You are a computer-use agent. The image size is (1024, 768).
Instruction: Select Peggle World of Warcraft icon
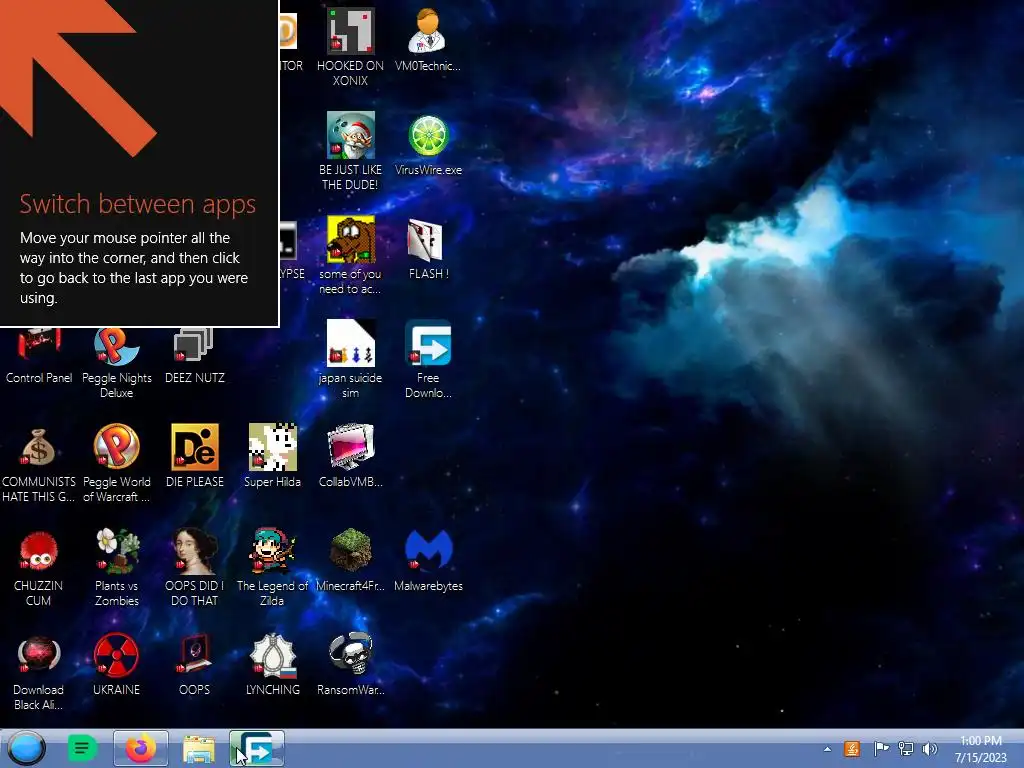pos(116,447)
